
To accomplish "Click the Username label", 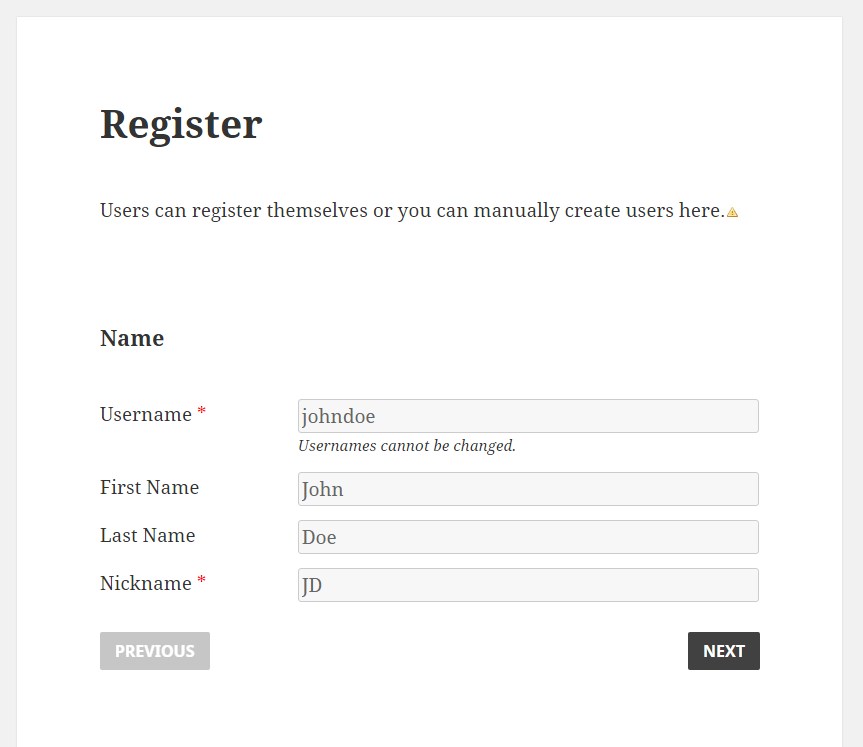I will tap(144, 414).
